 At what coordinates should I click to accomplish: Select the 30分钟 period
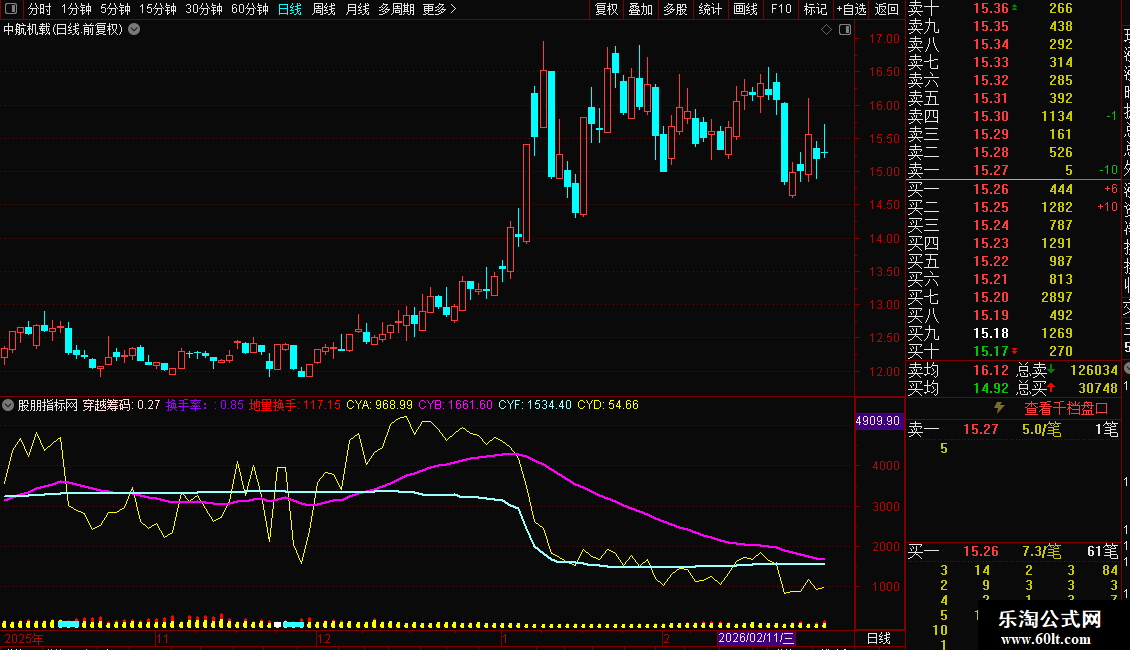pos(204,9)
